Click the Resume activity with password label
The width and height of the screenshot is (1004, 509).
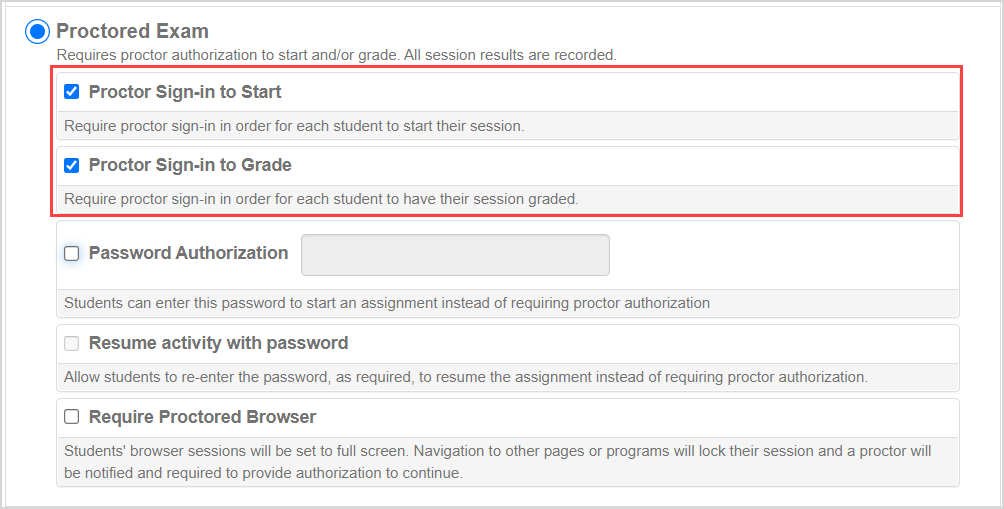point(218,344)
